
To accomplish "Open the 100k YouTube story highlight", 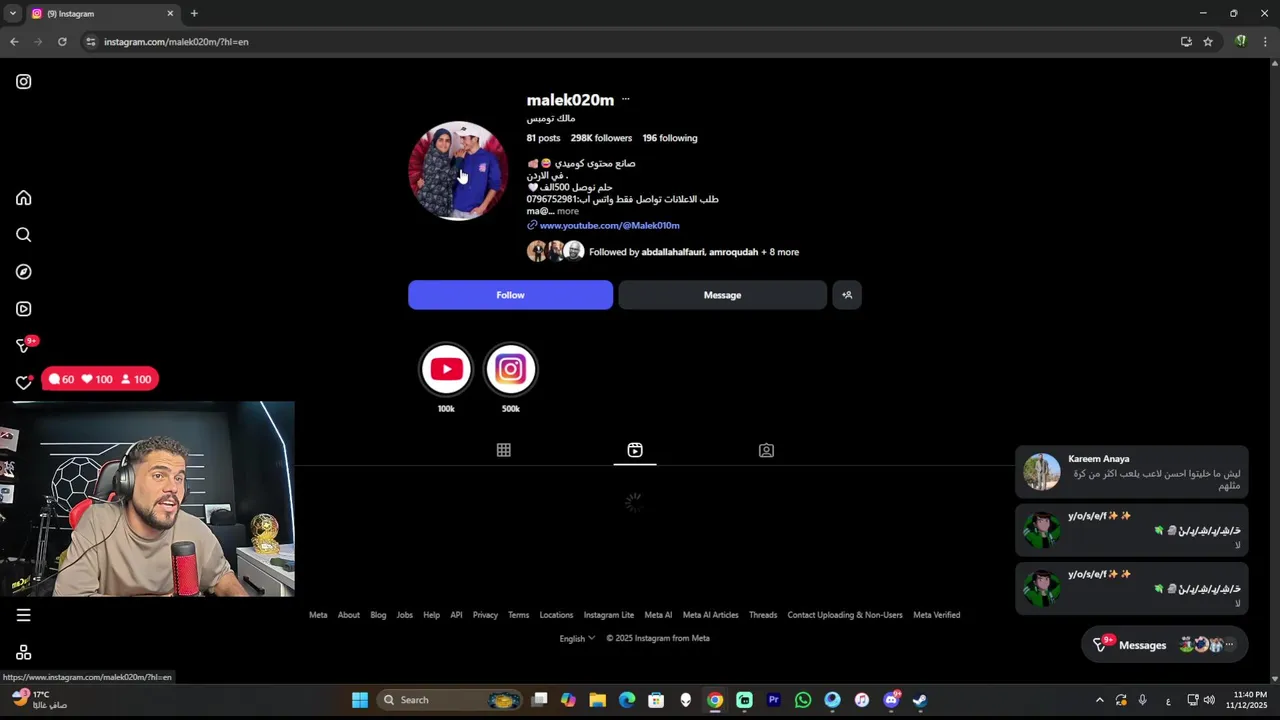I will (x=446, y=369).
